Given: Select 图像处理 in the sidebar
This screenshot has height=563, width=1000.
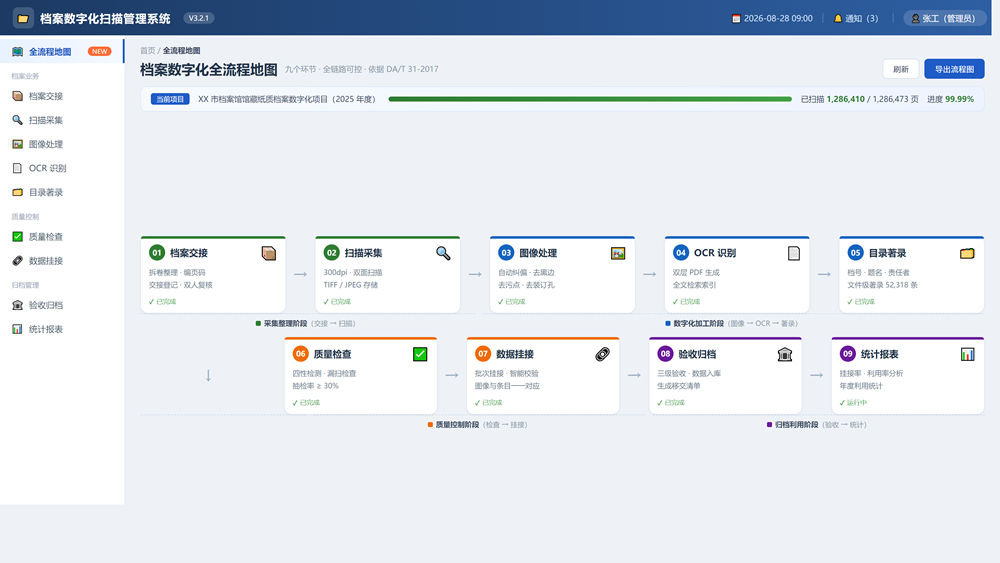Looking at the screenshot, I should [62, 144].
